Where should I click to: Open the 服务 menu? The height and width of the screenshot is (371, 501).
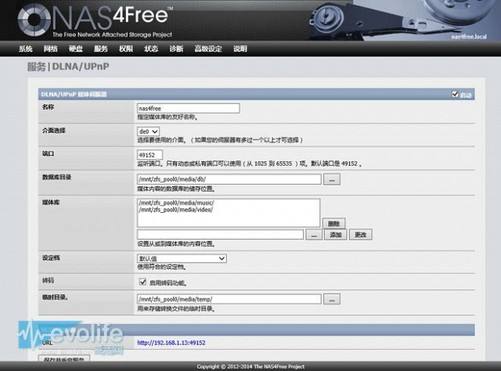coord(101,49)
